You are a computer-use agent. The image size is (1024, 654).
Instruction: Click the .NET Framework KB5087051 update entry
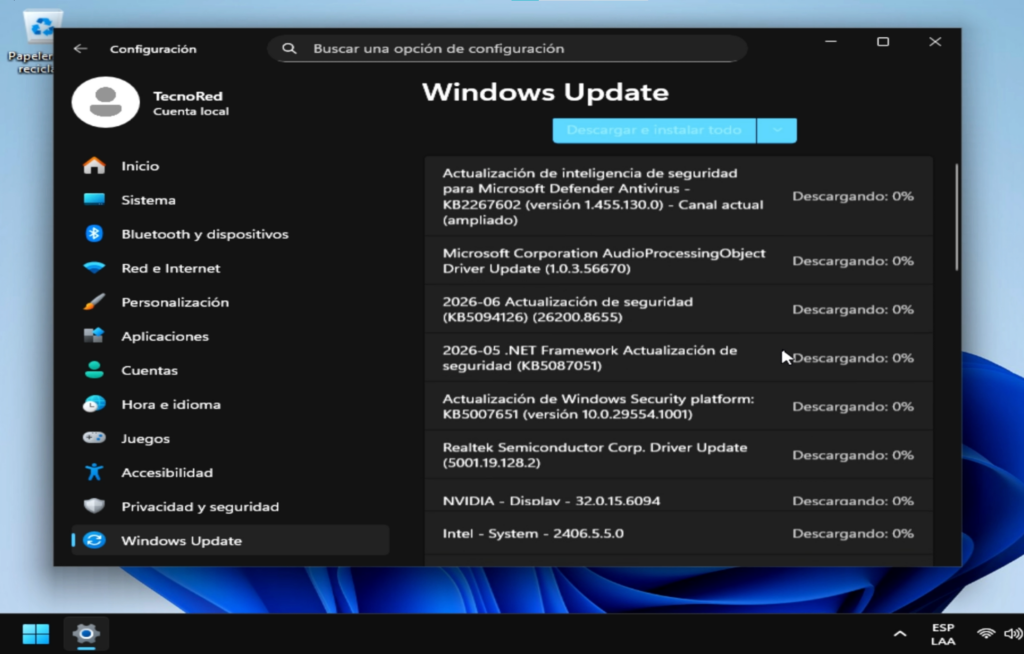(x=679, y=357)
